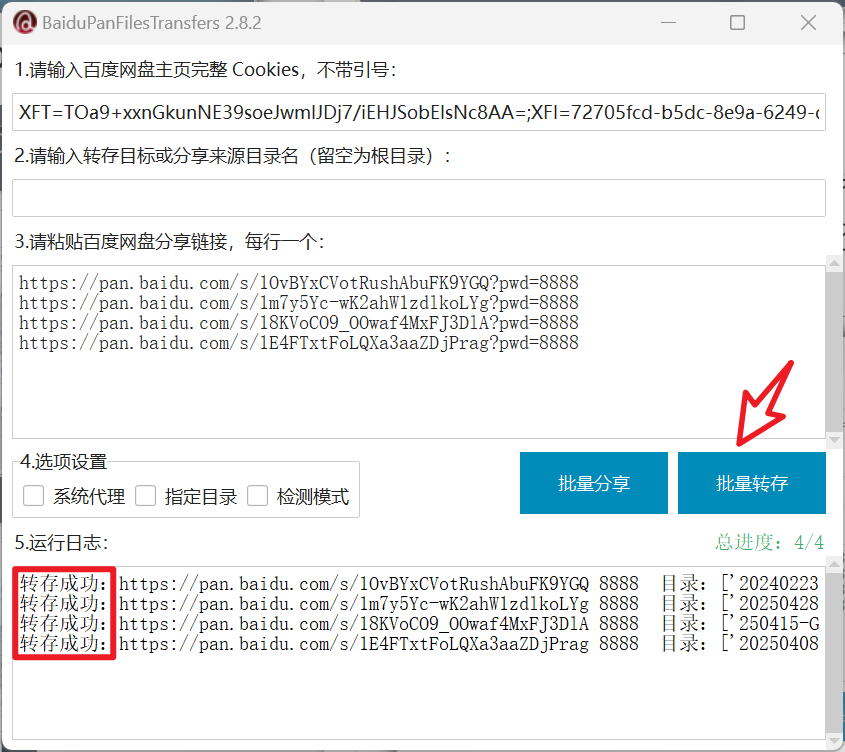Click the 总进度 4/4 progress indicator

pos(769,542)
